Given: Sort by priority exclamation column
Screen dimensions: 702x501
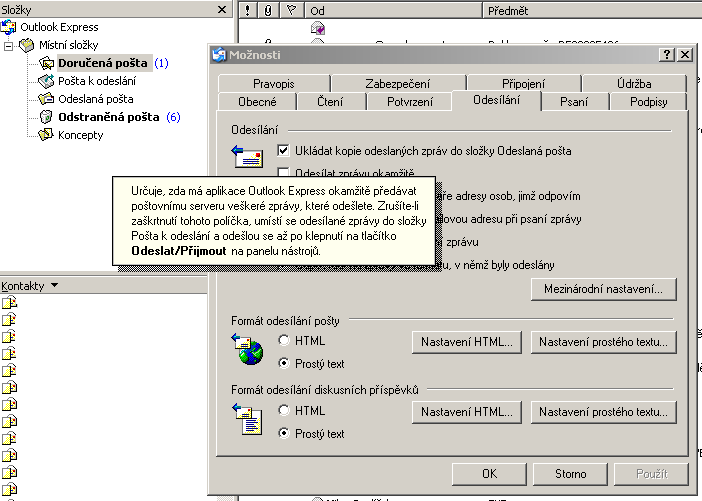Looking at the screenshot, I should (248, 10).
